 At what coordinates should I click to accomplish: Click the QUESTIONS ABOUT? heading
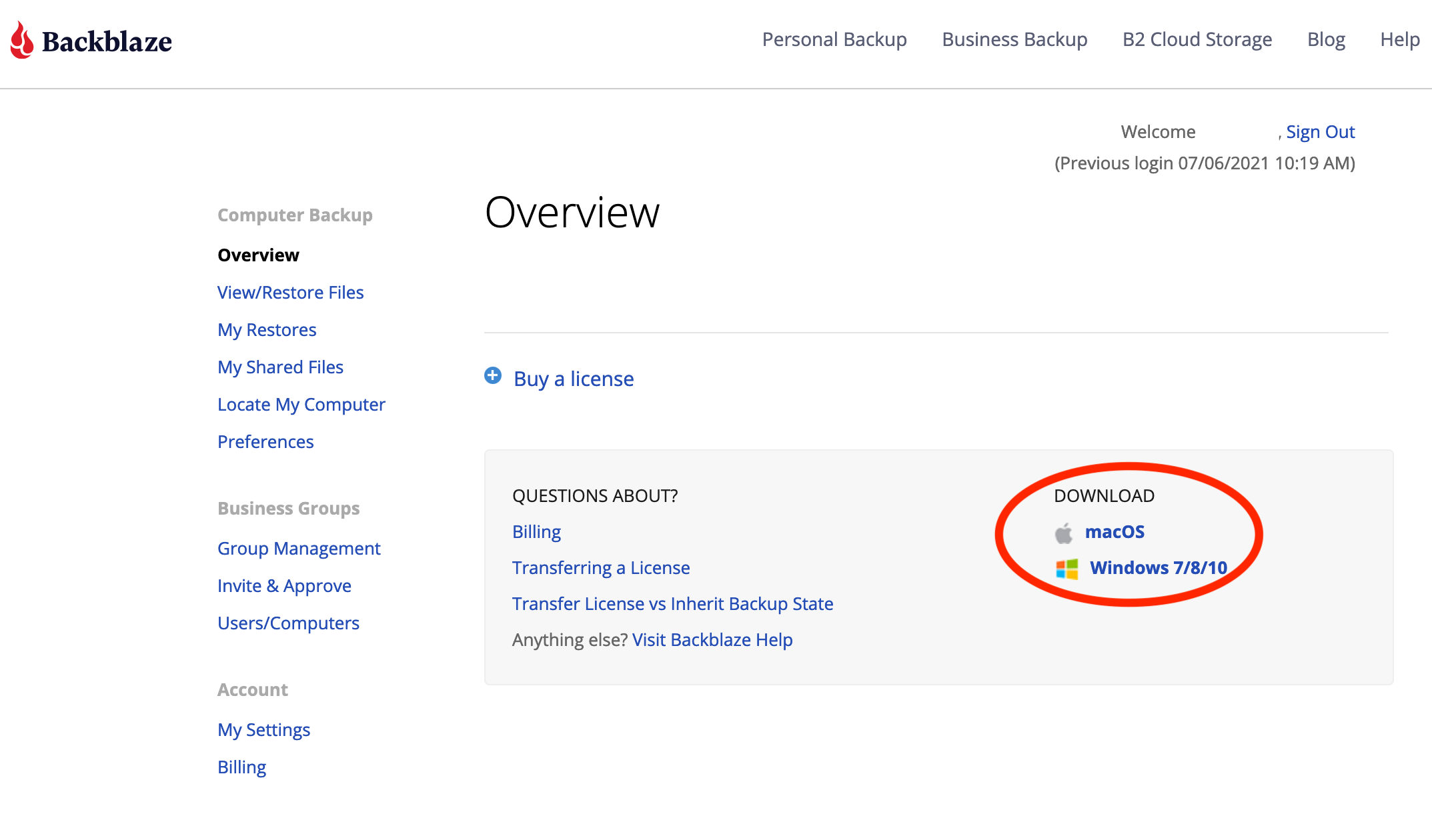[595, 496]
